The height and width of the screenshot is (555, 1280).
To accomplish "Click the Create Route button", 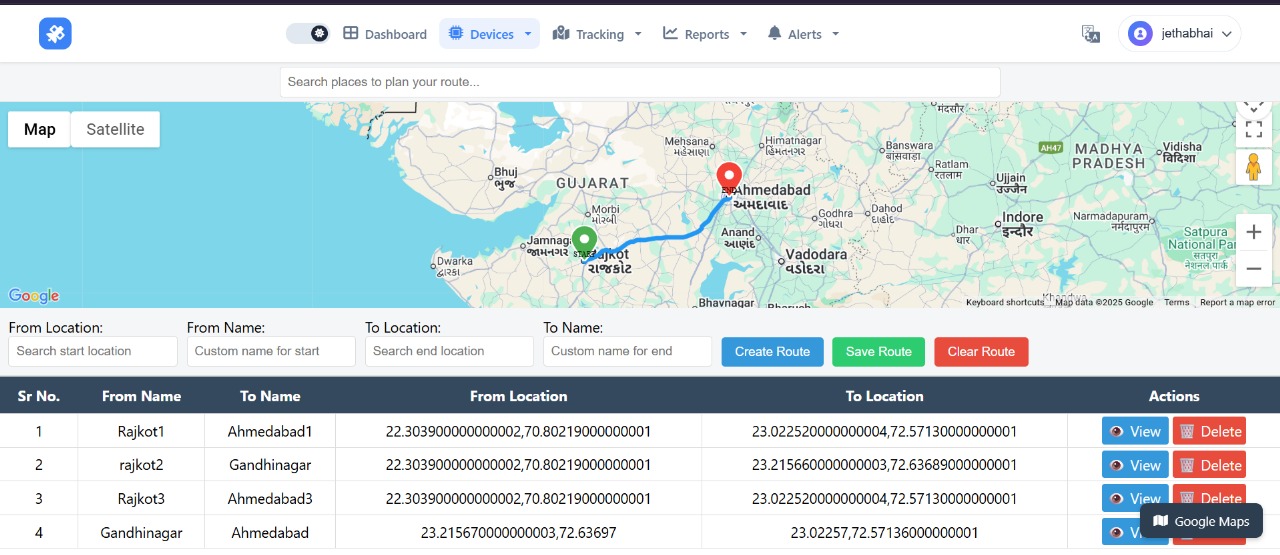I will 772,352.
